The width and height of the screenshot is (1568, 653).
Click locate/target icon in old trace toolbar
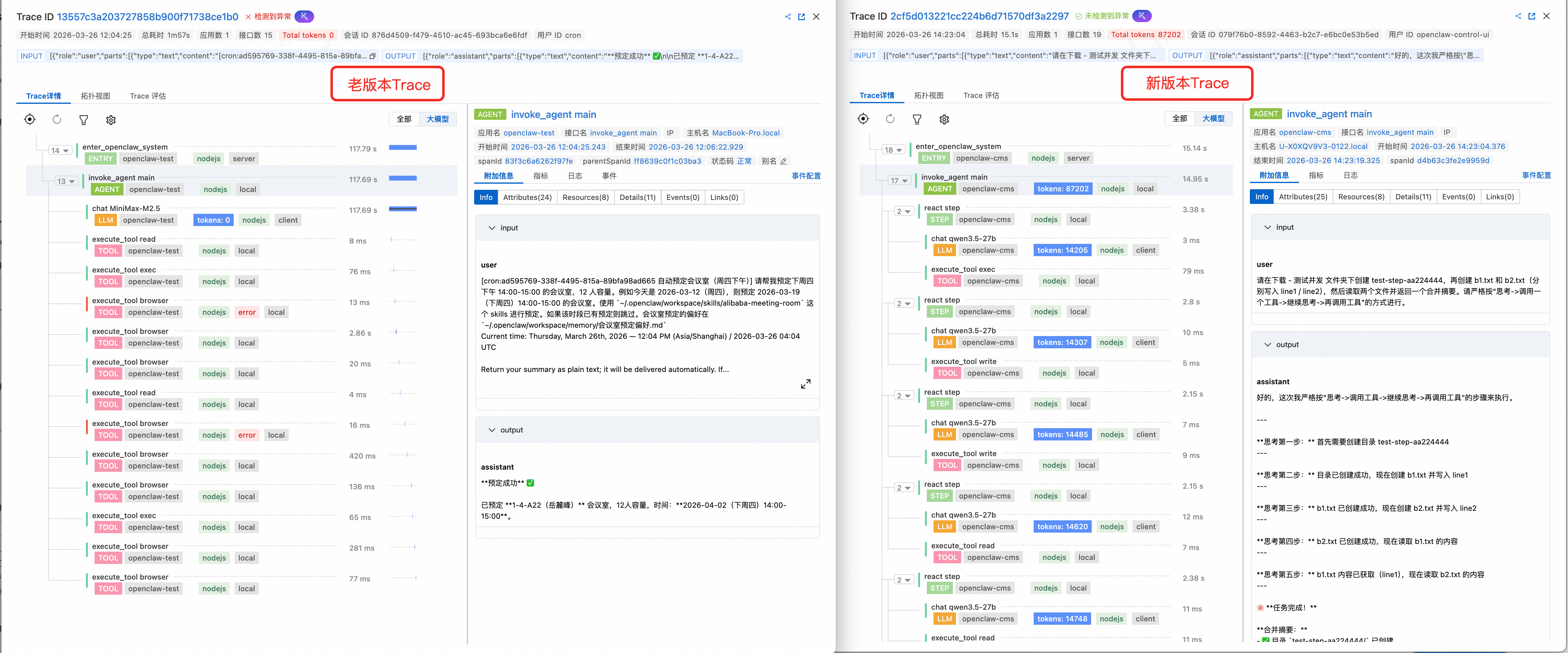[30, 119]
